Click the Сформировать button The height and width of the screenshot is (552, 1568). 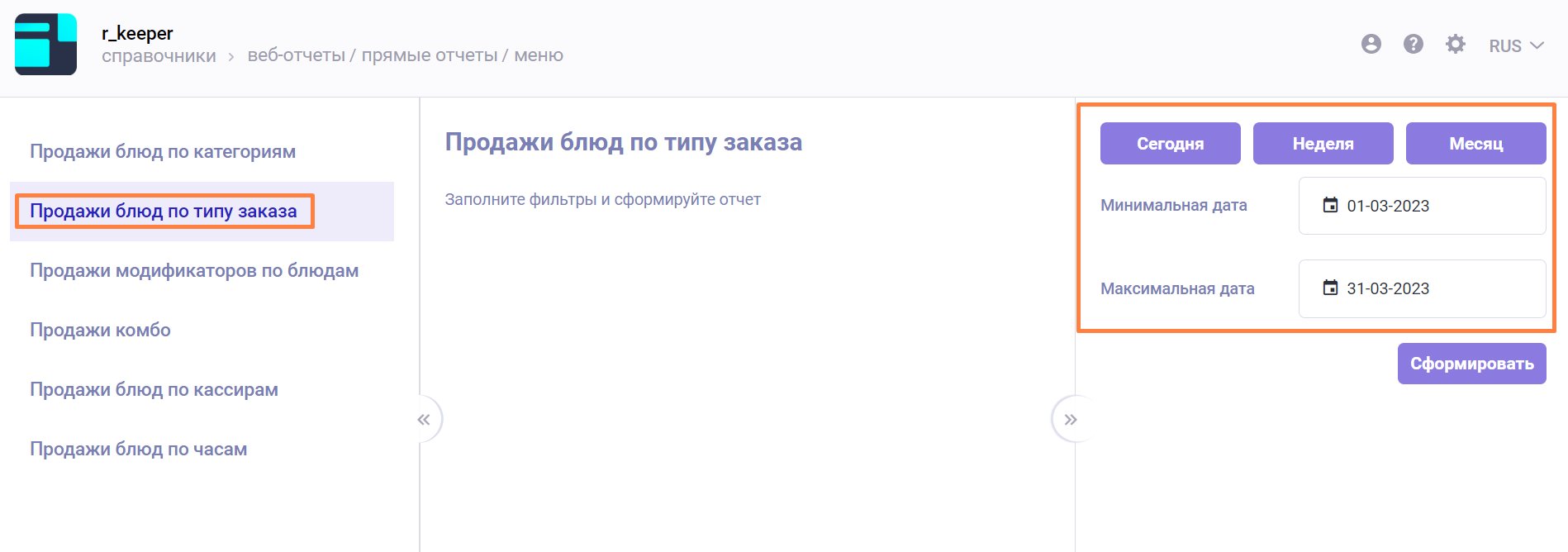click(x=1471, y=364)
